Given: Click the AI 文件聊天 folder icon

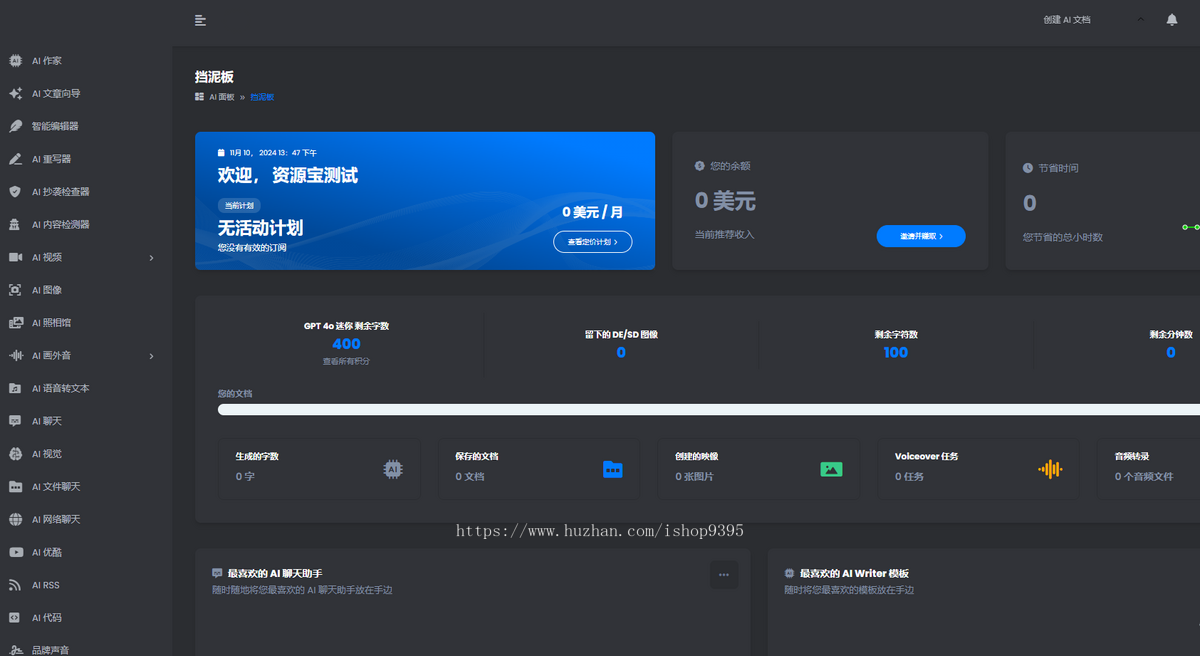Looking at the screenshot, I should coord(15,487).
